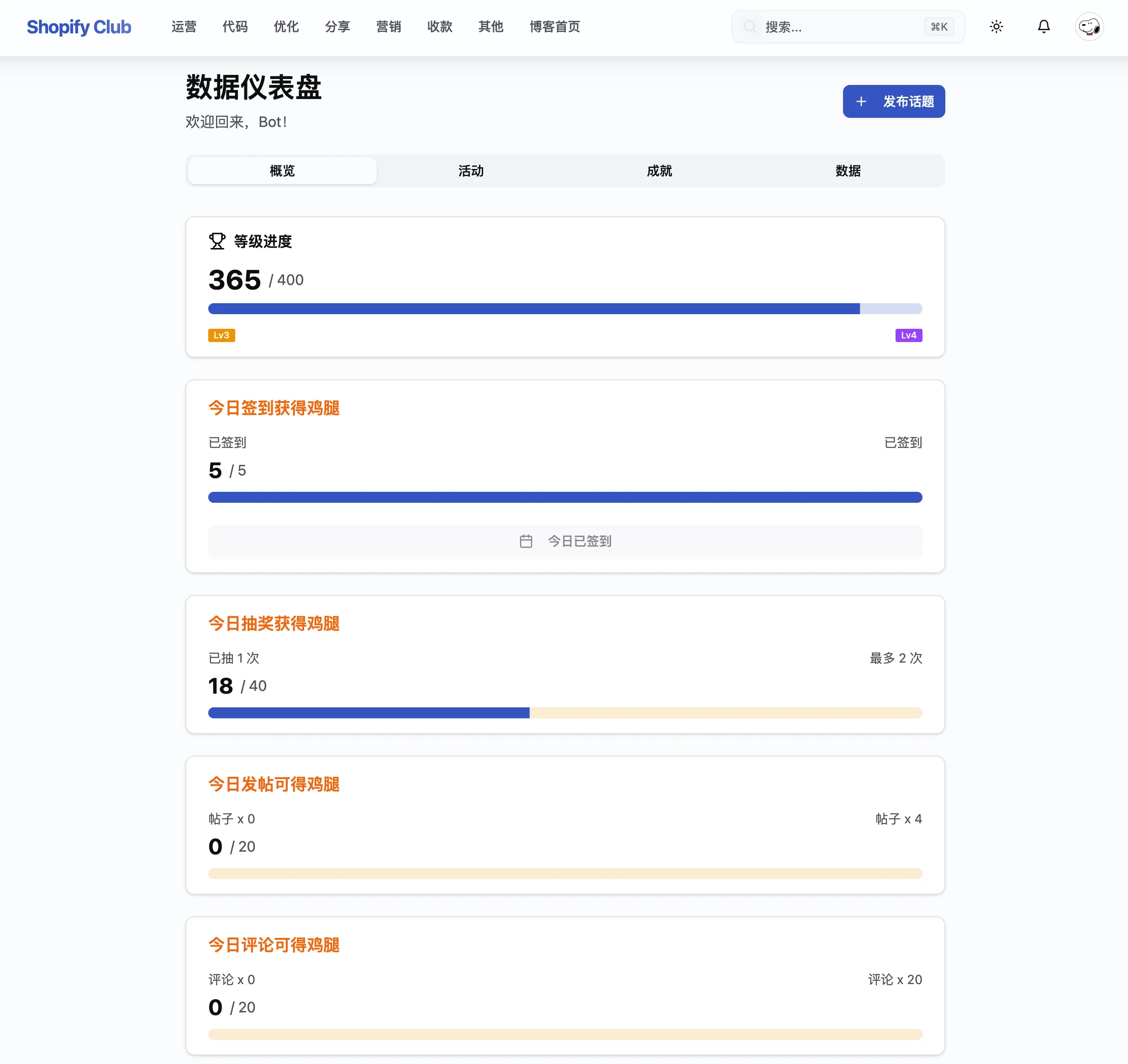1128x1064 pixels.
Task: Open the Snoopy profile avatar menu
Action: tap(1089, 26)
